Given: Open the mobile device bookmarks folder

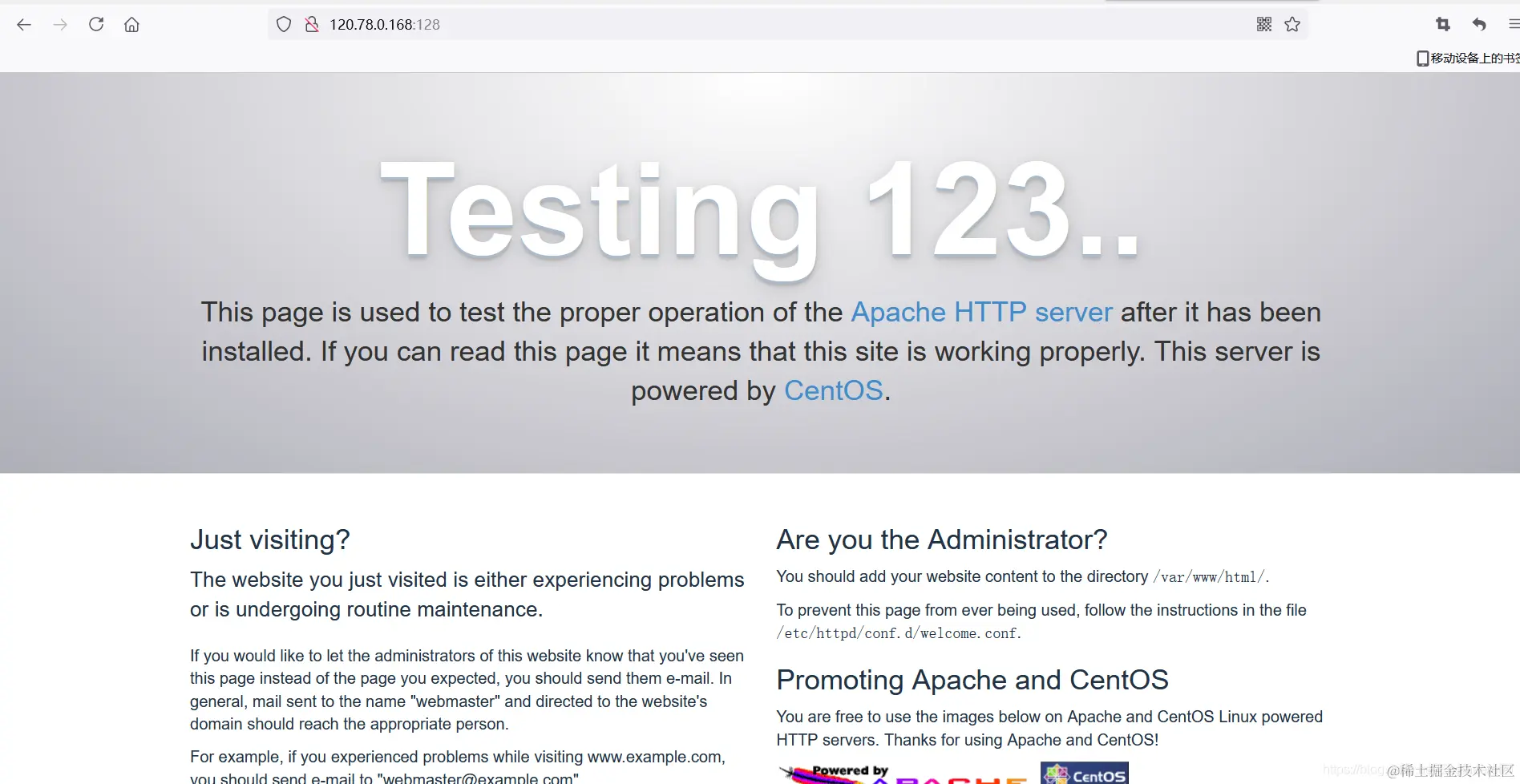Looking at the screenshot, I should coord(1468,58).
